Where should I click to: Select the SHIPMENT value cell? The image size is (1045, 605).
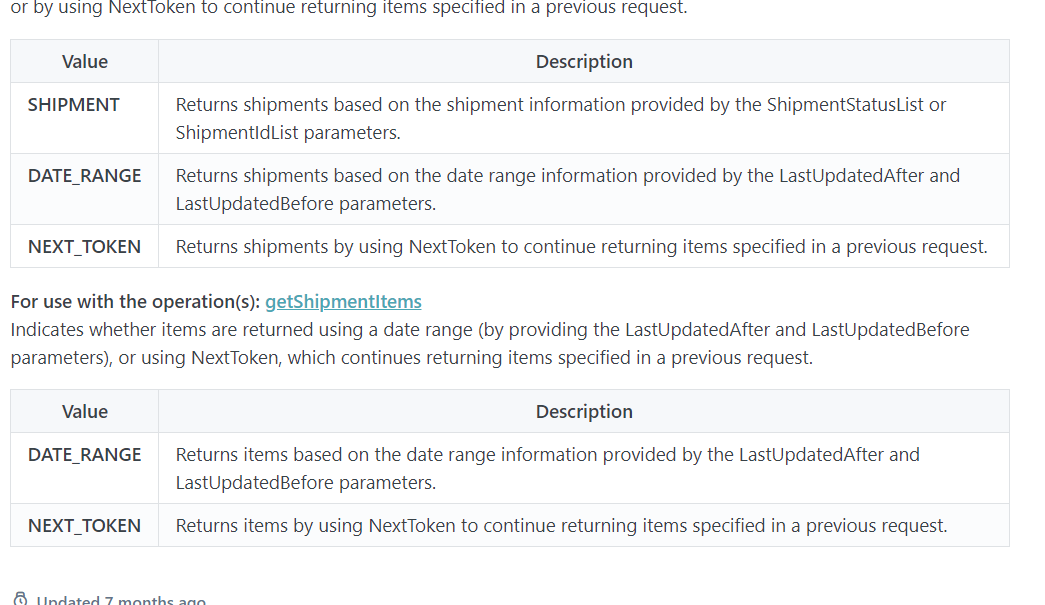(x=74, y=105)
